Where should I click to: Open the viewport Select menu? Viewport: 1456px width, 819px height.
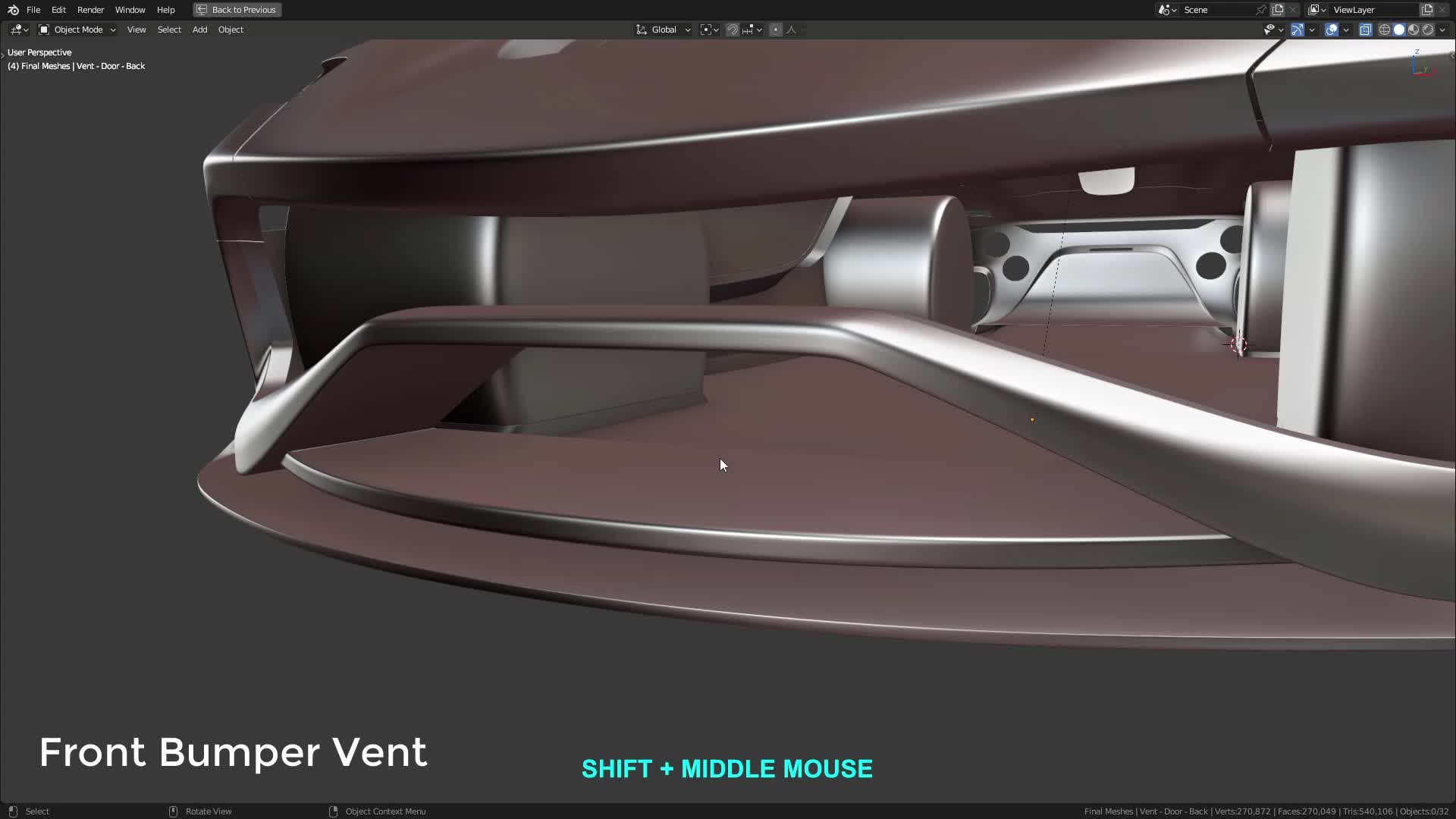point(169,30)
